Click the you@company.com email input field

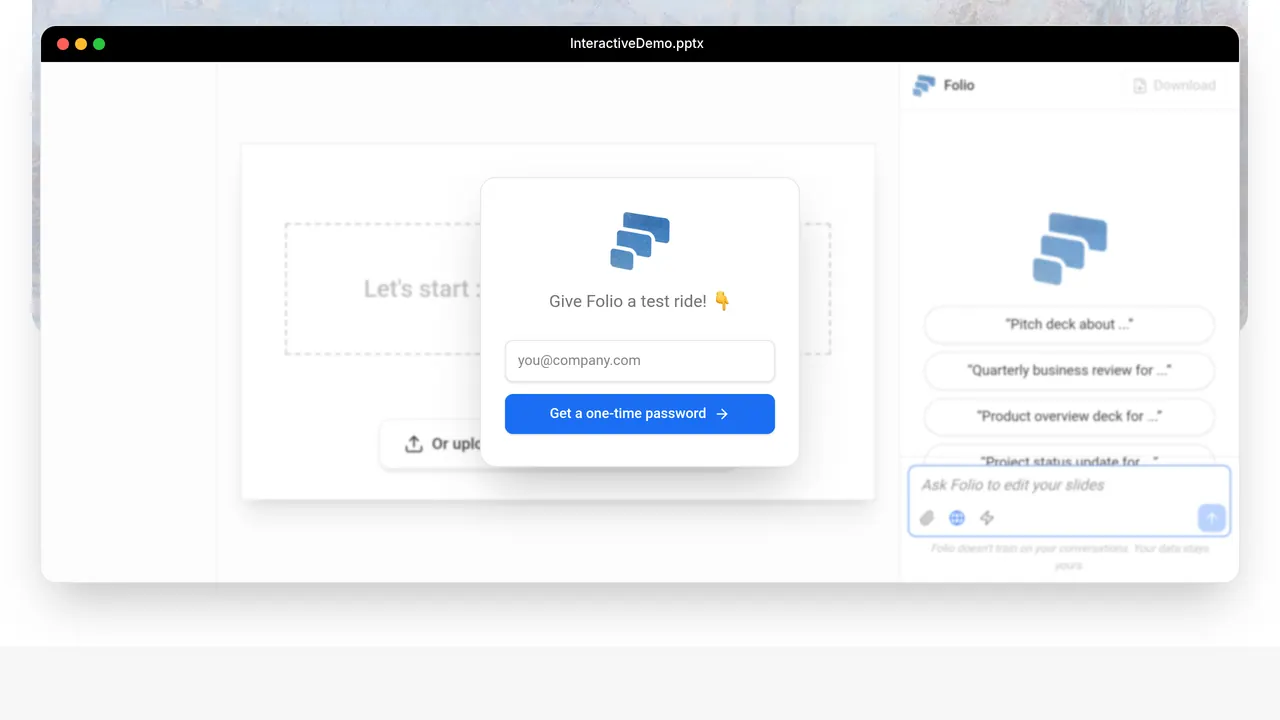(x=640, y=361)
